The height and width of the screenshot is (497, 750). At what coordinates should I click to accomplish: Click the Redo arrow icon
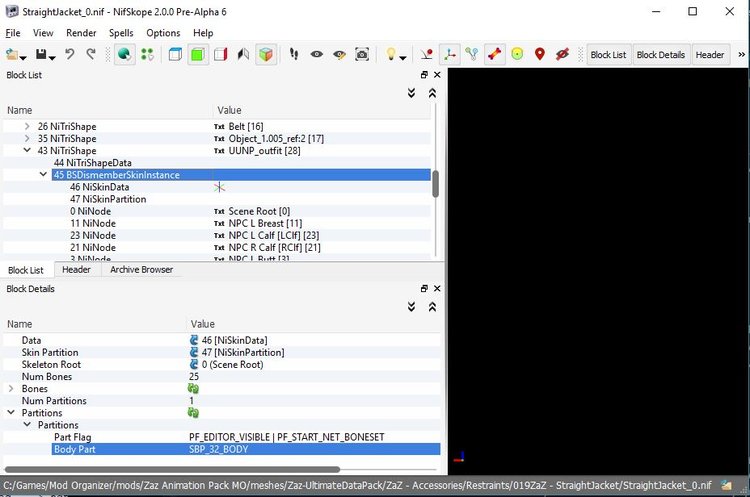[x=90, y=54]
